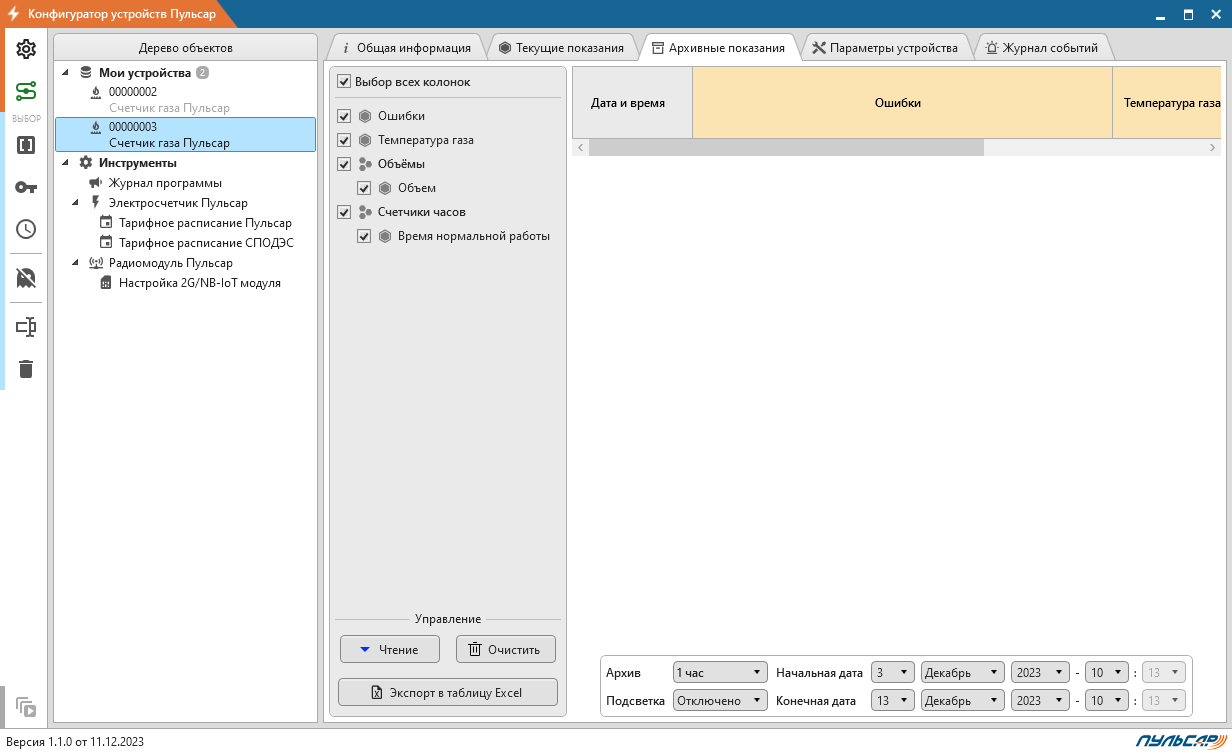The image size is (1232, 754).
Task: Click the database icon beside Мои устройства
Action: click(x=86, y=73)
